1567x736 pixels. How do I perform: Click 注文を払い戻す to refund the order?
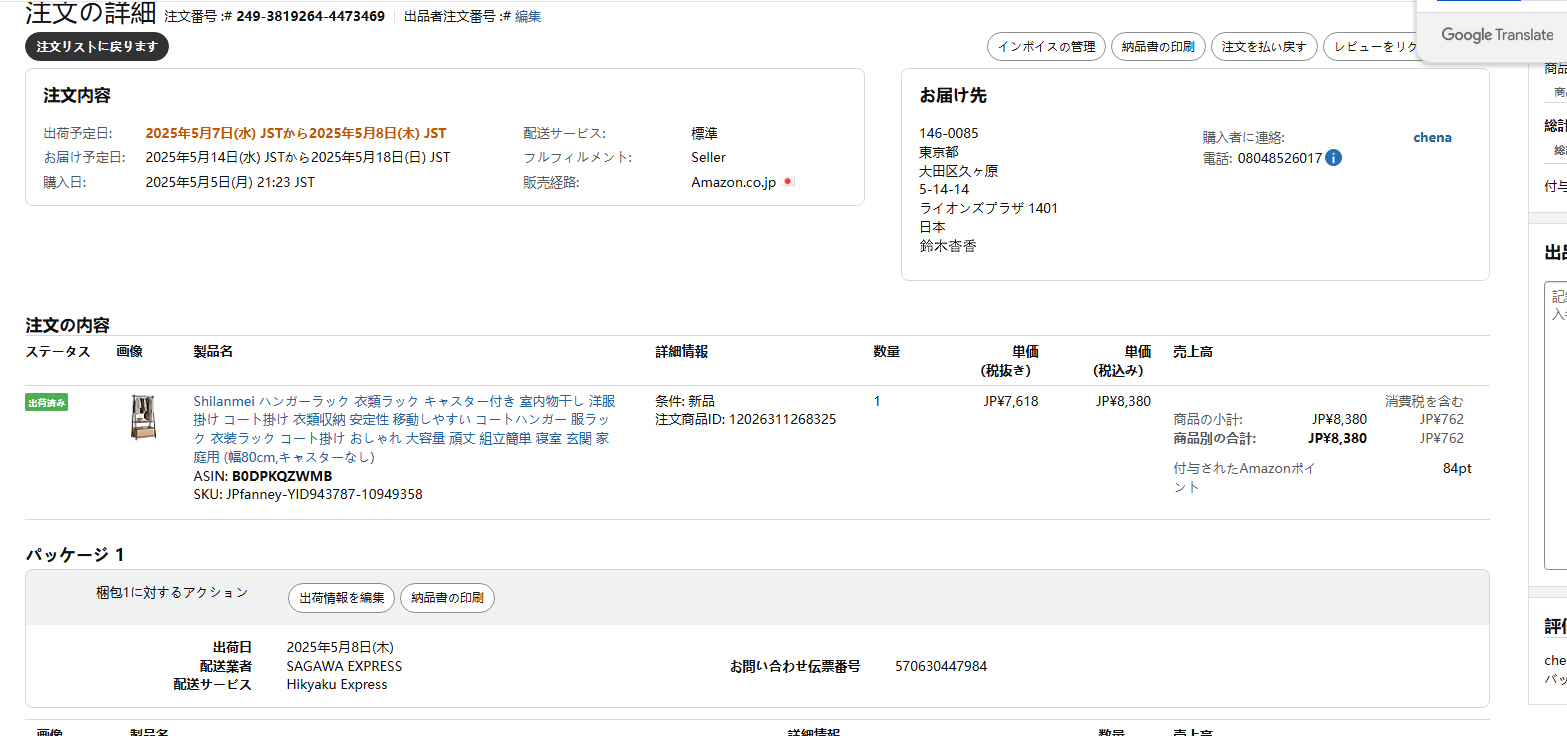[1264, 47]
